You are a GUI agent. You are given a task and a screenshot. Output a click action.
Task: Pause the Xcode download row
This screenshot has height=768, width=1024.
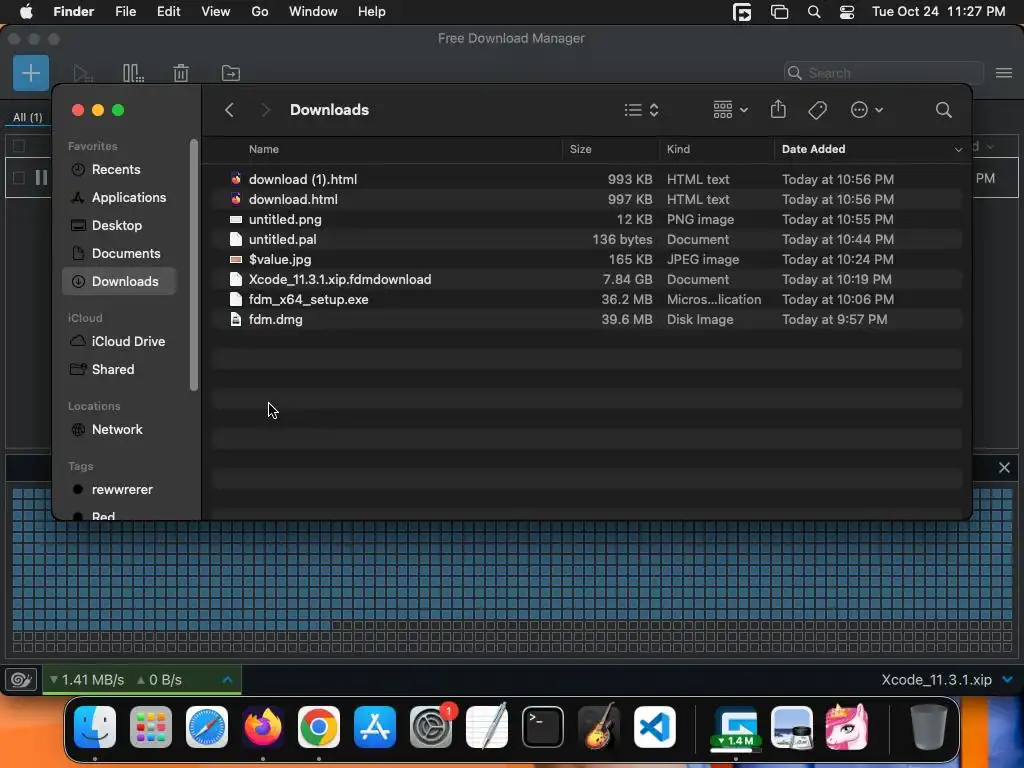[41, 178]
